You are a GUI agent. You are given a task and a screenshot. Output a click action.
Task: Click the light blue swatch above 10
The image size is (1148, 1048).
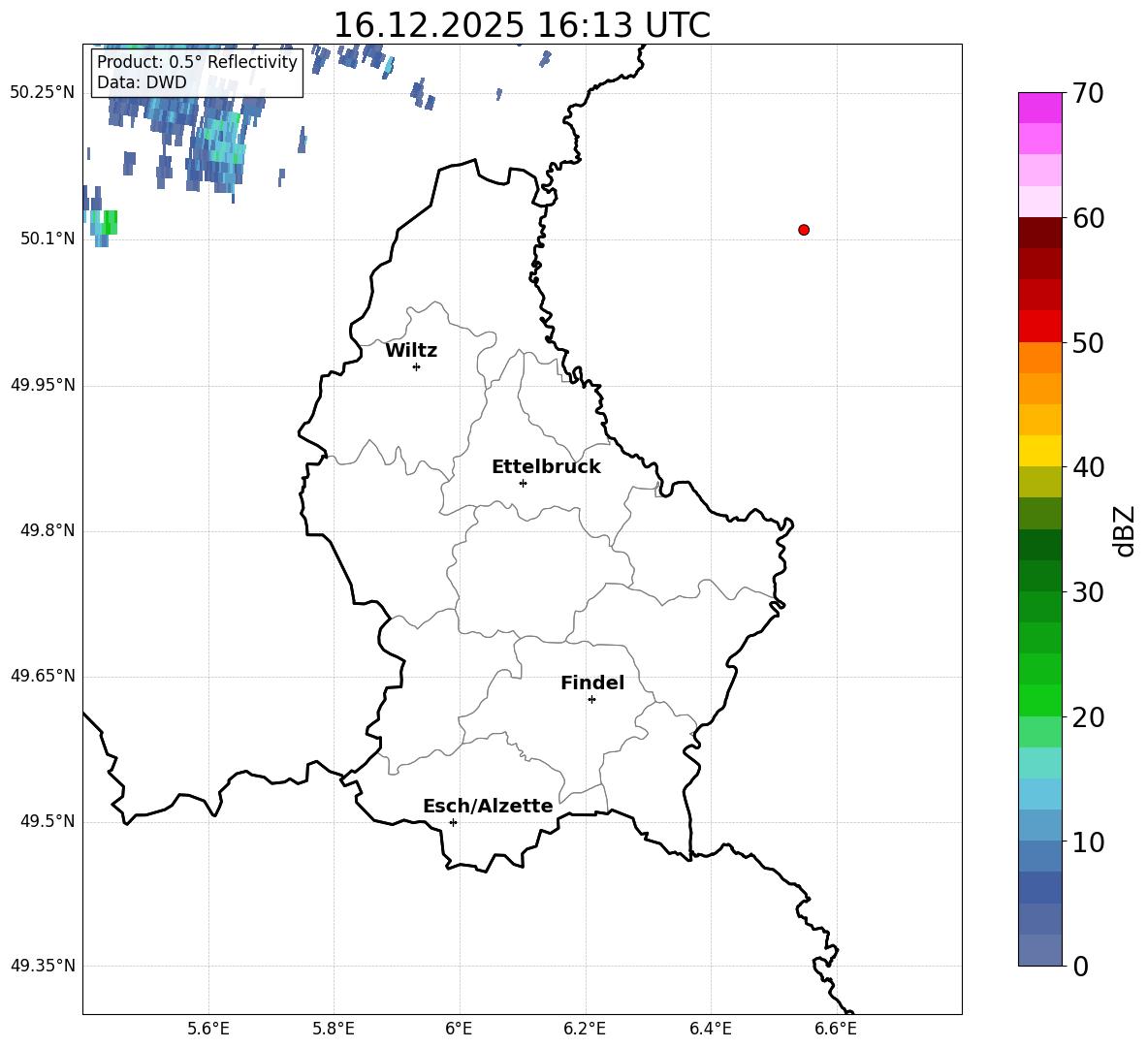[x=1040, y=825]
